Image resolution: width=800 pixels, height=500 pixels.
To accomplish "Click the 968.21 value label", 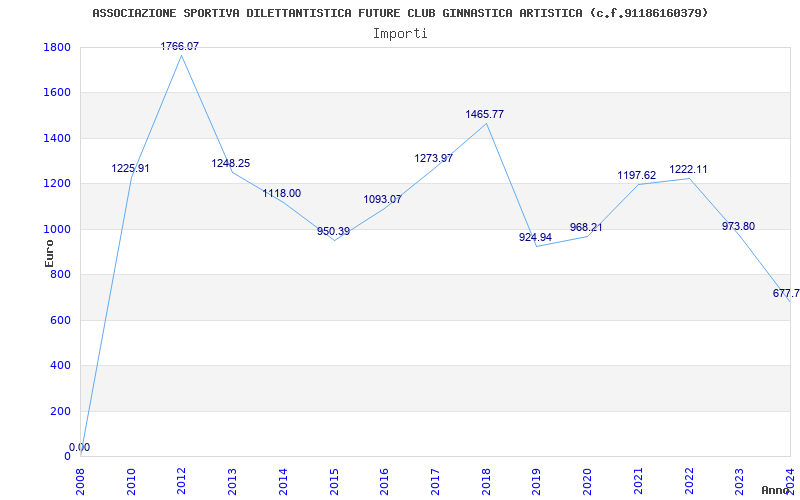I will [586, 227].
